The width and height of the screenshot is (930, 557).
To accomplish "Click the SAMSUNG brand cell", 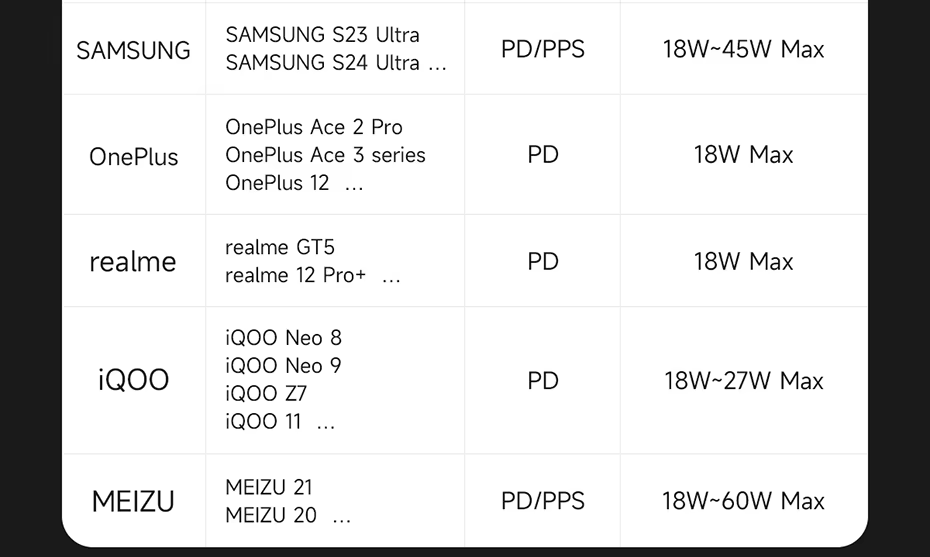I will pyautogui.click(x=133, y=50).
